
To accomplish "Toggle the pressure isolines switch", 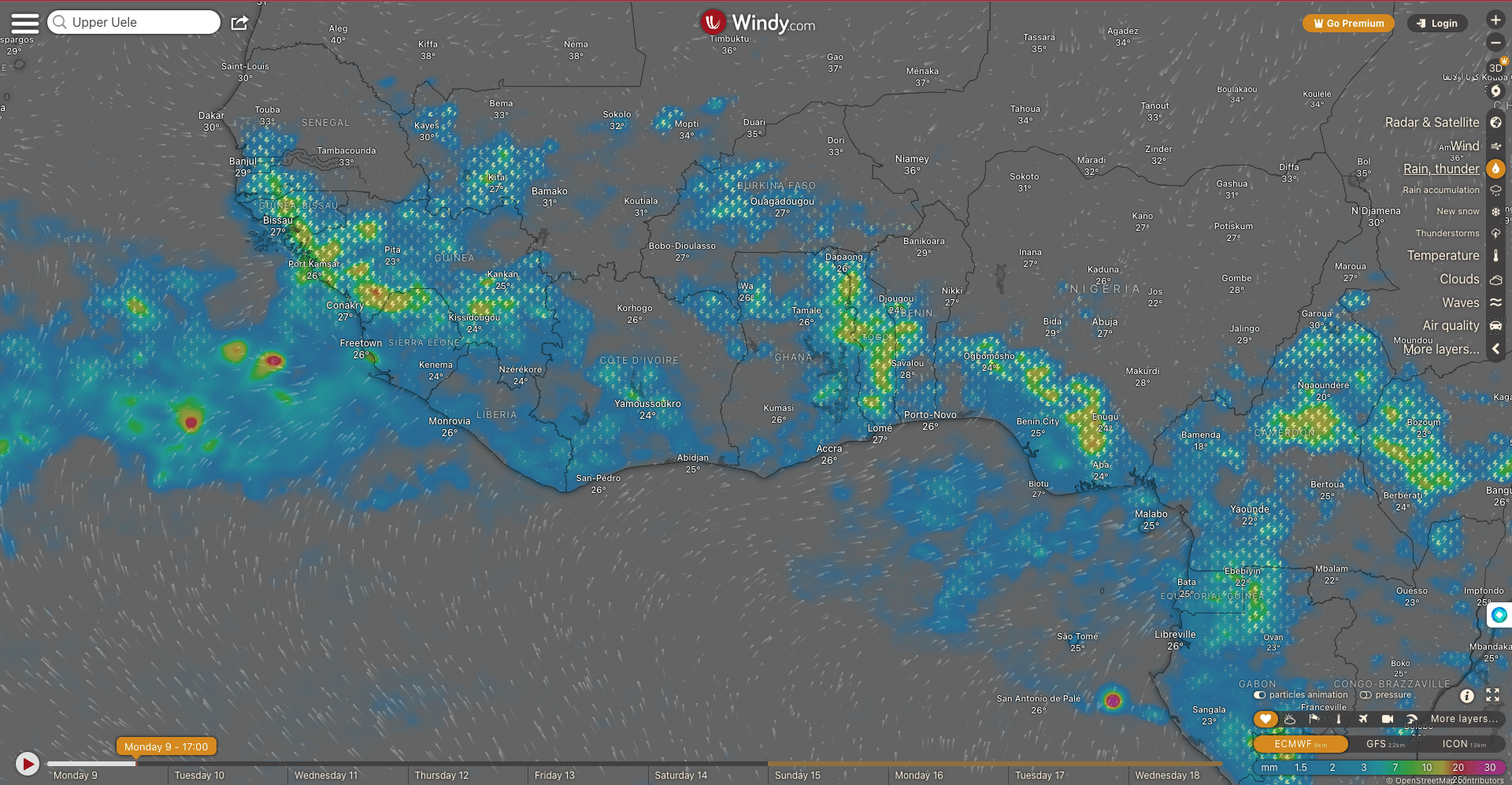I will pos(1366,695).
